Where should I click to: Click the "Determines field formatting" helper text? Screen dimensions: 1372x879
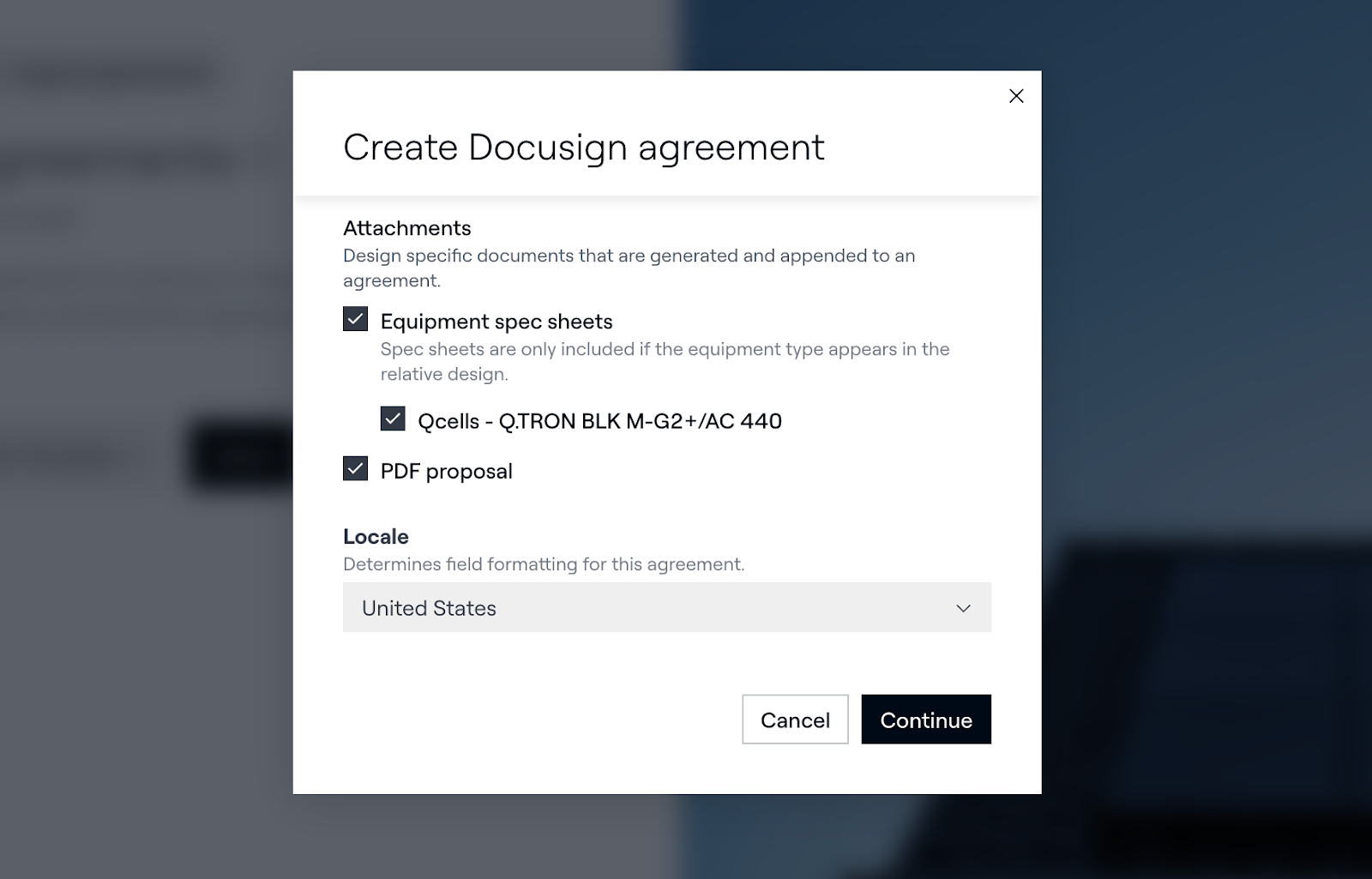(543, 564)
